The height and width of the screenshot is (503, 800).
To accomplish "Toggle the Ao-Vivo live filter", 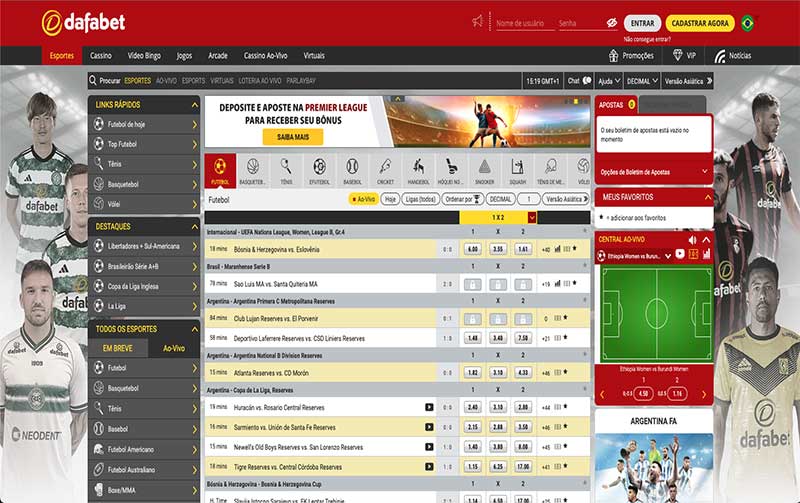I will pos(363,199).
